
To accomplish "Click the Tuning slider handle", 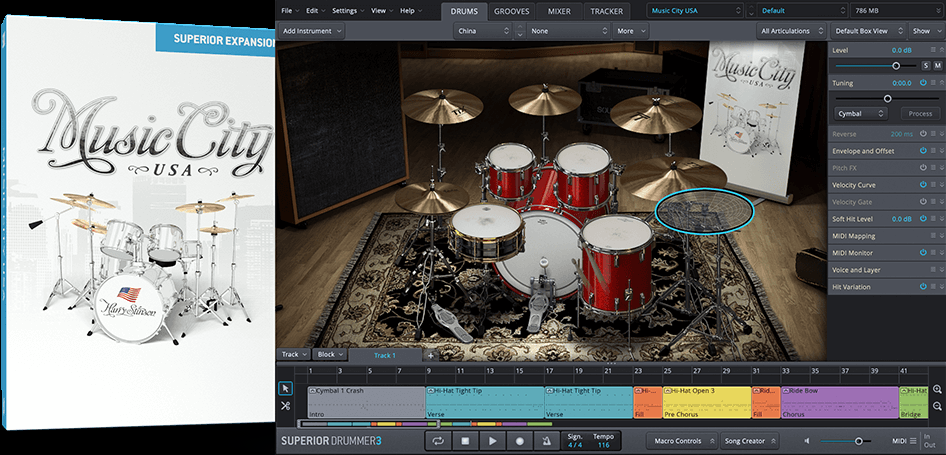I will [x=887, y=98].
